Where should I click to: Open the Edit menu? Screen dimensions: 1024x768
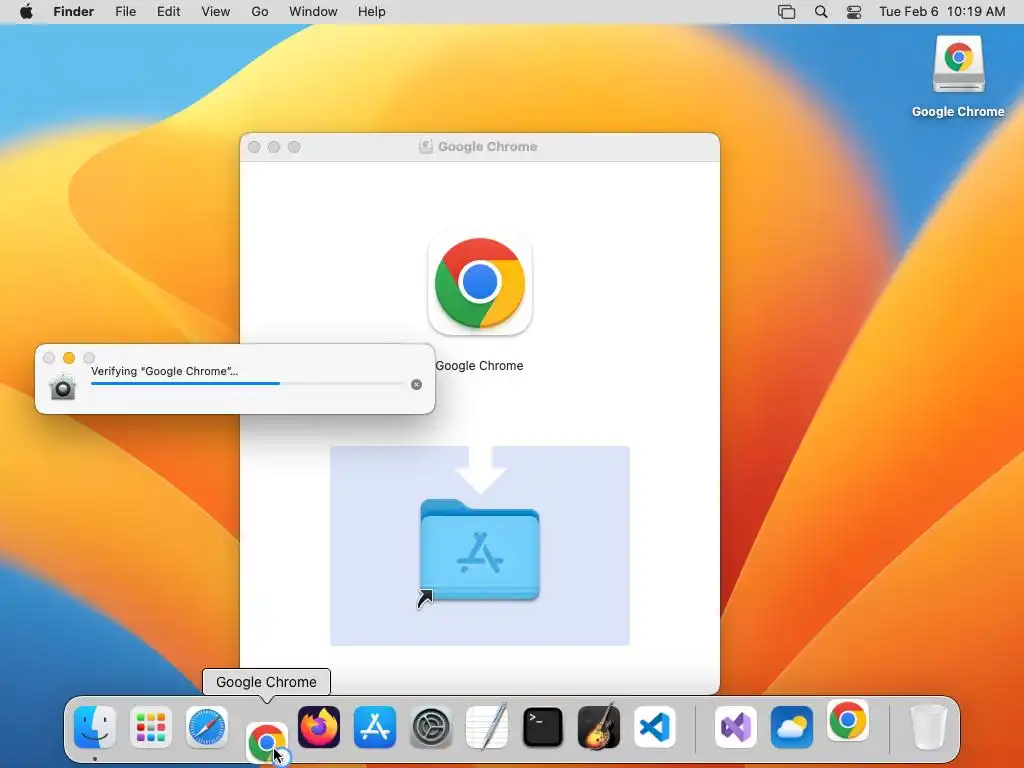[168, 12]
